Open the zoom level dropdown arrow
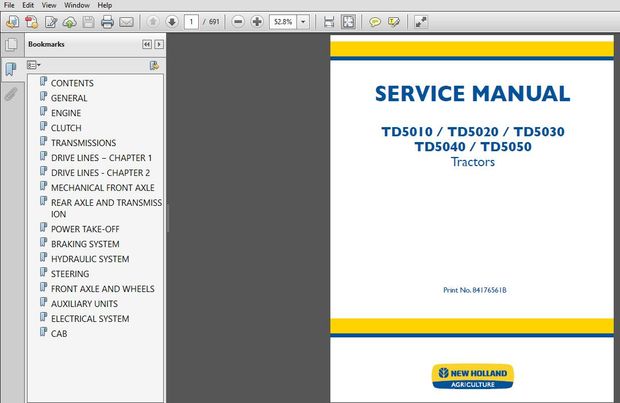Viewport: 620px width, 403px height. pyautogui.click(x=303, y=22)
